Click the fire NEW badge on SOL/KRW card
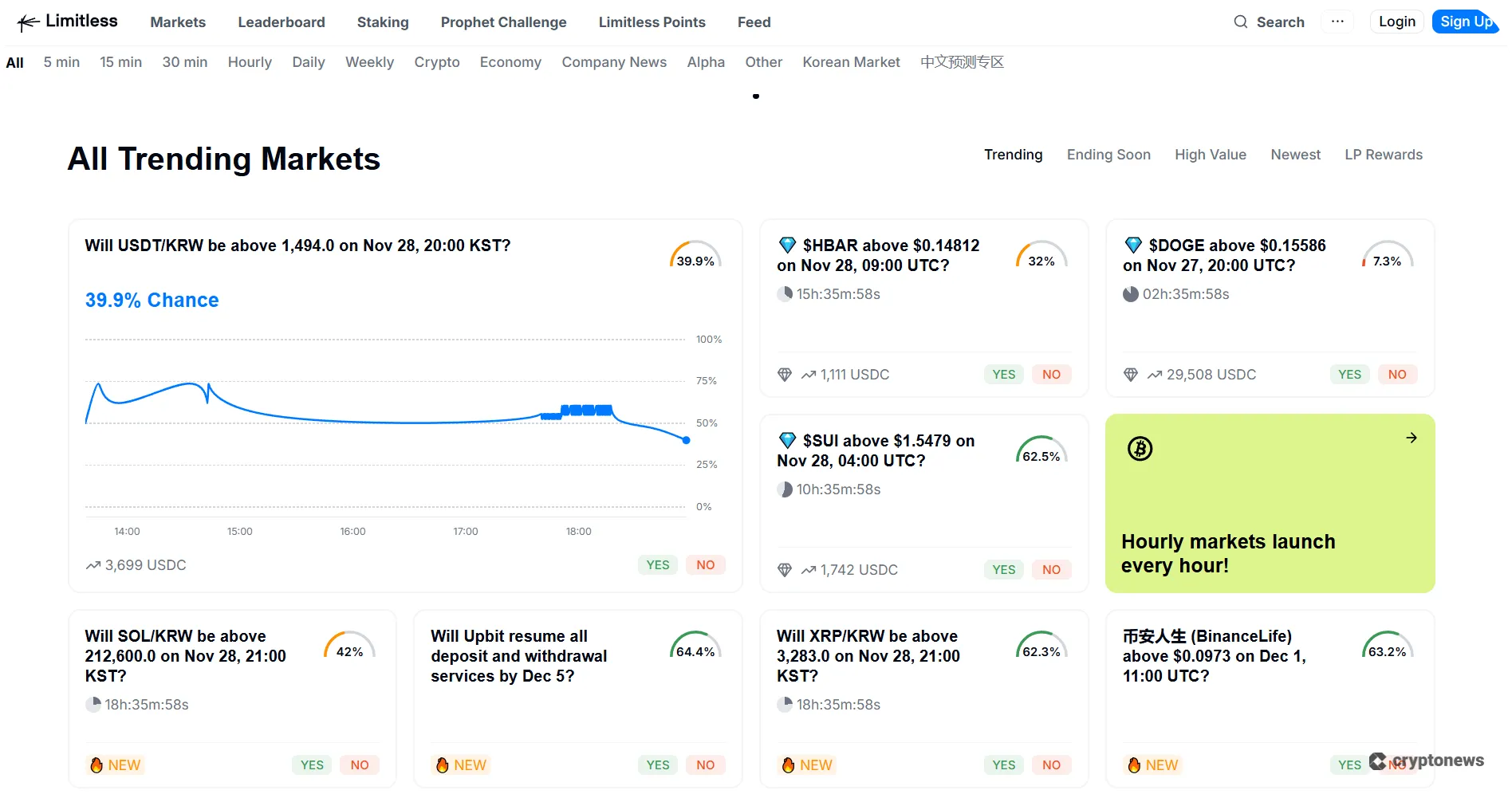The height and width of the screenshot is (794, 1512). 116,765
